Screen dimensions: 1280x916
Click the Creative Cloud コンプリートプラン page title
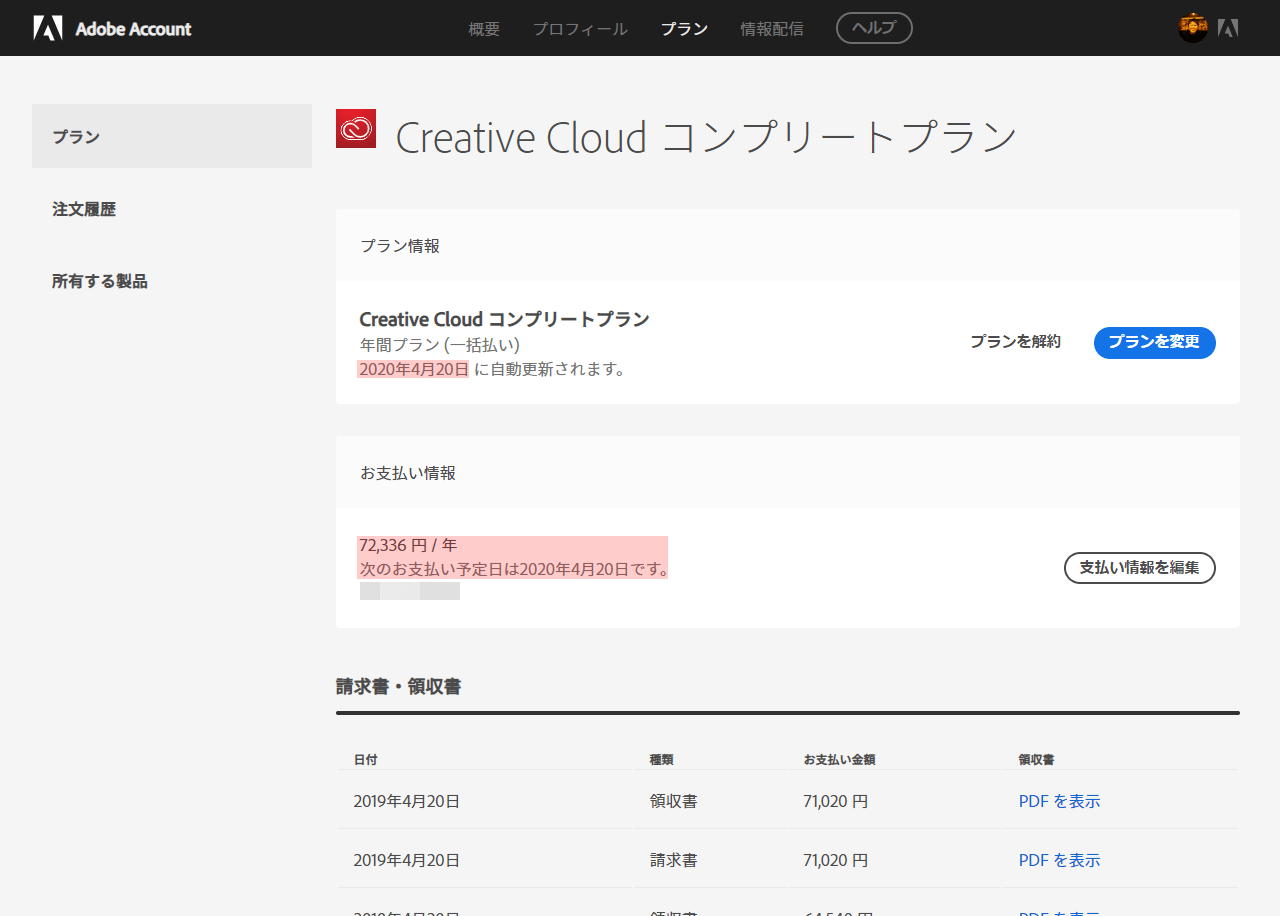pyautogui.click(x=706, y=137)
